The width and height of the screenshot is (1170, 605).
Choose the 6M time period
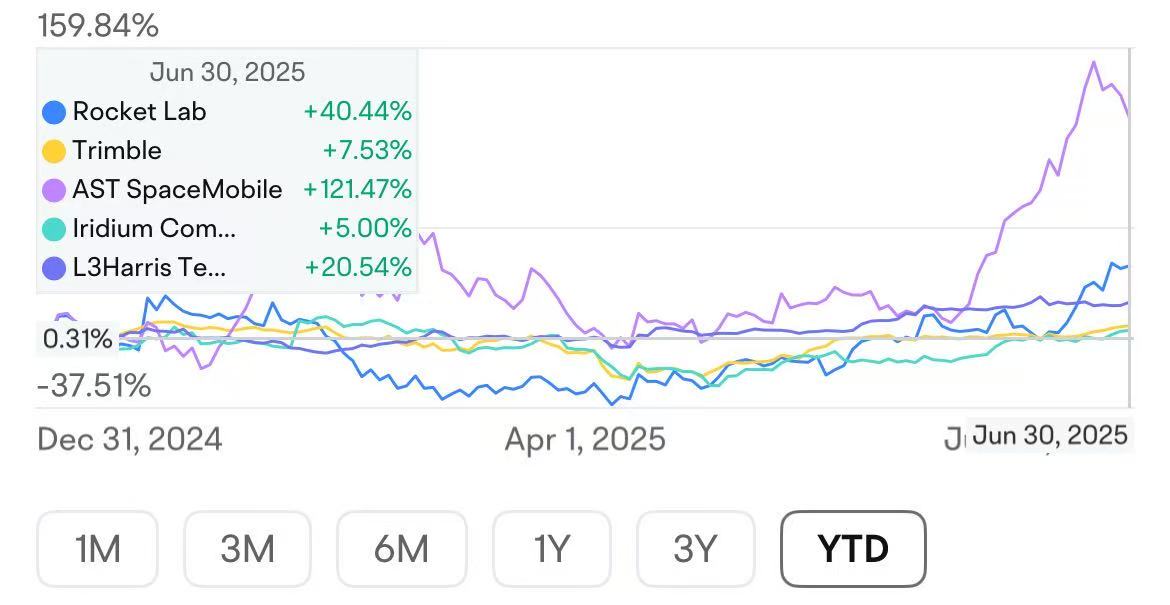coord(401,549)
